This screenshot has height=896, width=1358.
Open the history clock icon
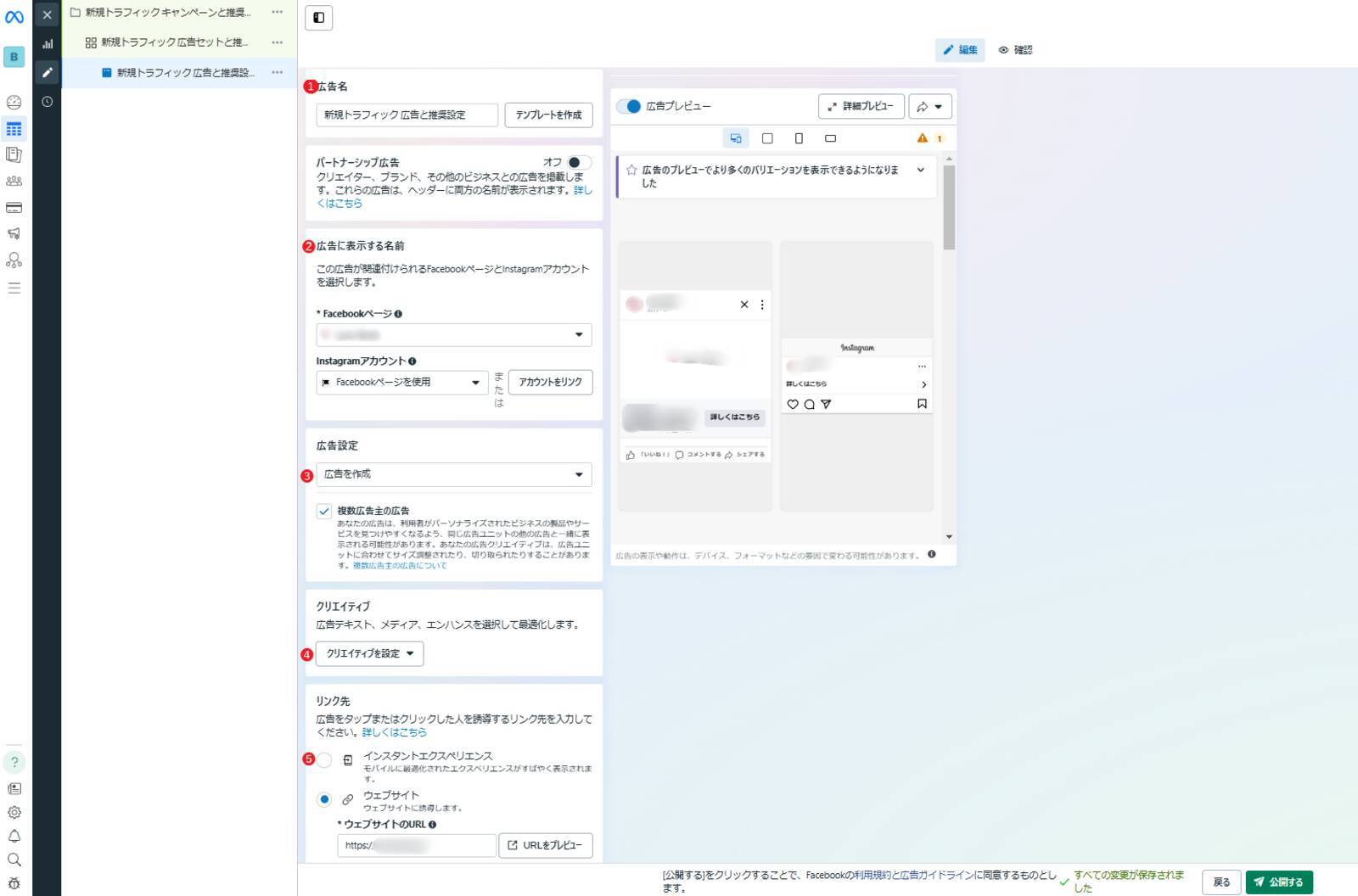[x=48, y=102]
